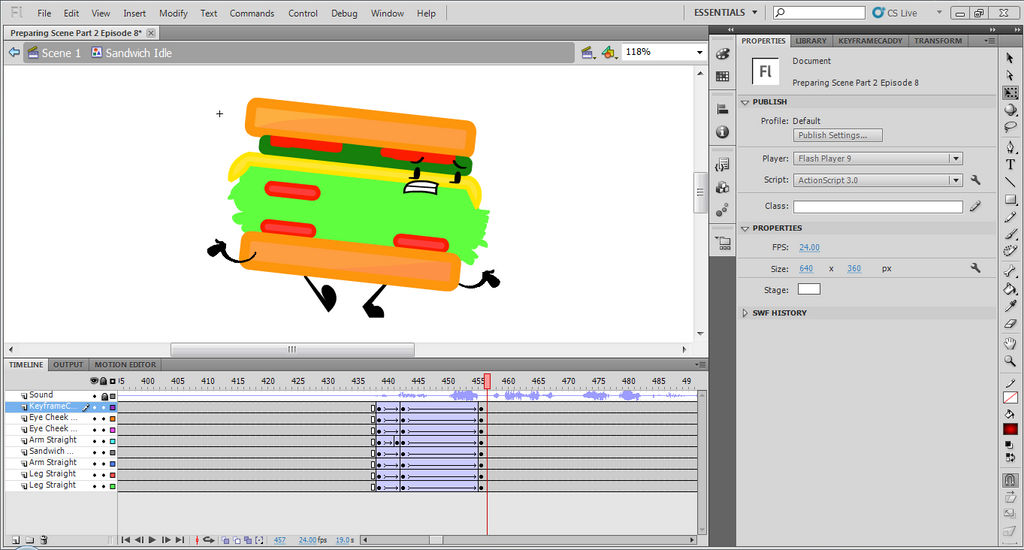Open the ESSENTIALS workspace dropdown
The image size is (1024, 550).
pos(726,12)
